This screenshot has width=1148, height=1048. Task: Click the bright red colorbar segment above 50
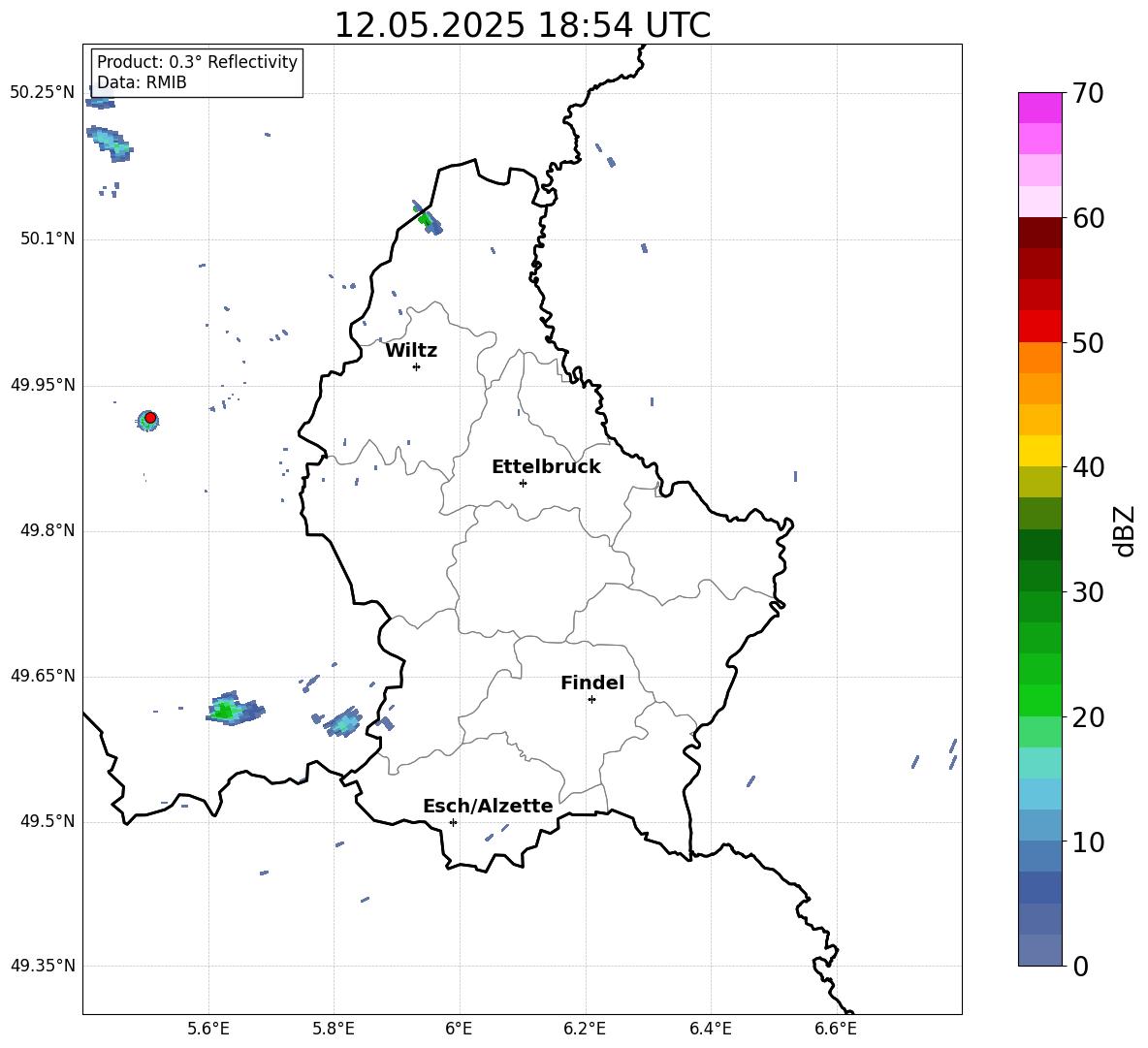pyautogui.click(x=1040, y=327)
